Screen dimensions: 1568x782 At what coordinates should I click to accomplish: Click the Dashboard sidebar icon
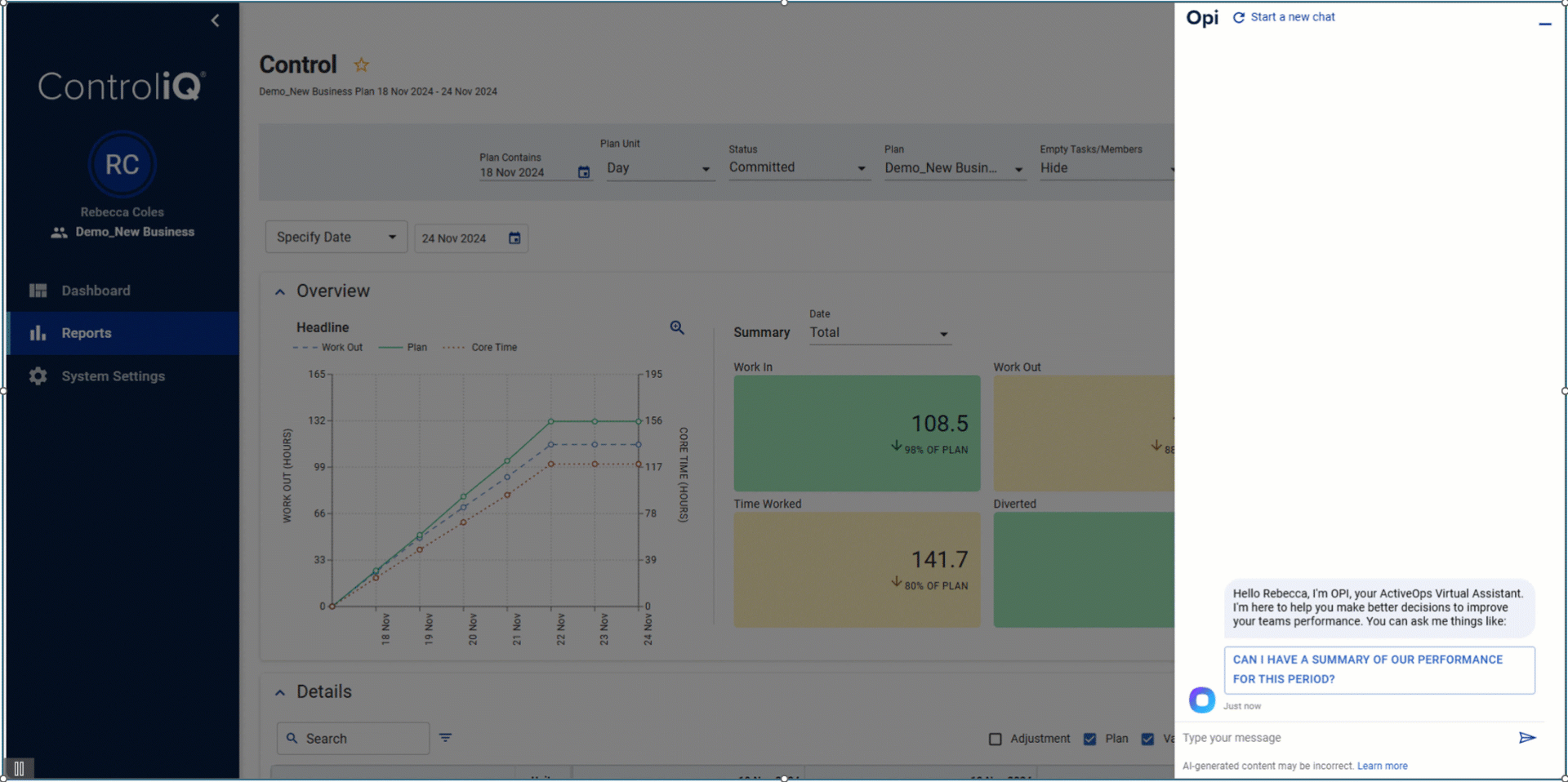[x=38, y=291]
